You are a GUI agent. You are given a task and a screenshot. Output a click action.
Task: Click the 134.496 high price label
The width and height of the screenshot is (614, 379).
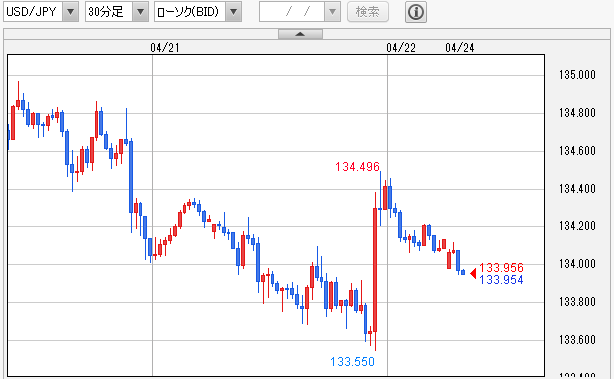tap(357, 167)
